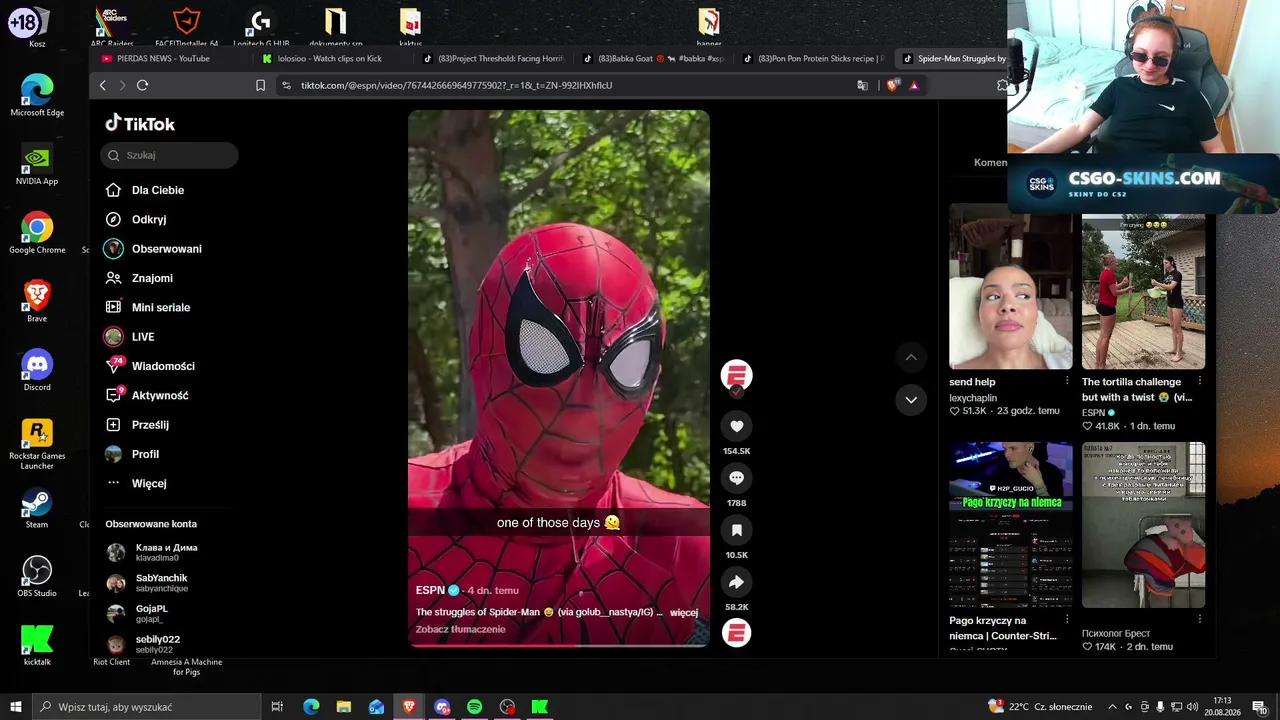The height and width of the screenshot is (720, 1280).
Task: Seek using video progress bar
Action: tap(559, 645)
